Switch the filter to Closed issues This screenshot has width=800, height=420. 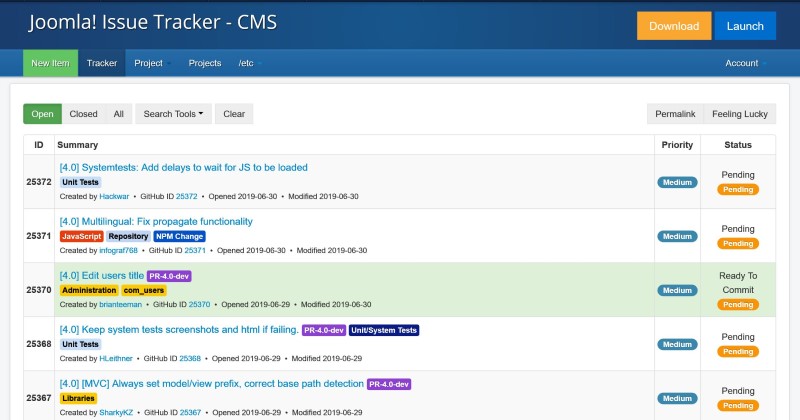tap(83, 114)
